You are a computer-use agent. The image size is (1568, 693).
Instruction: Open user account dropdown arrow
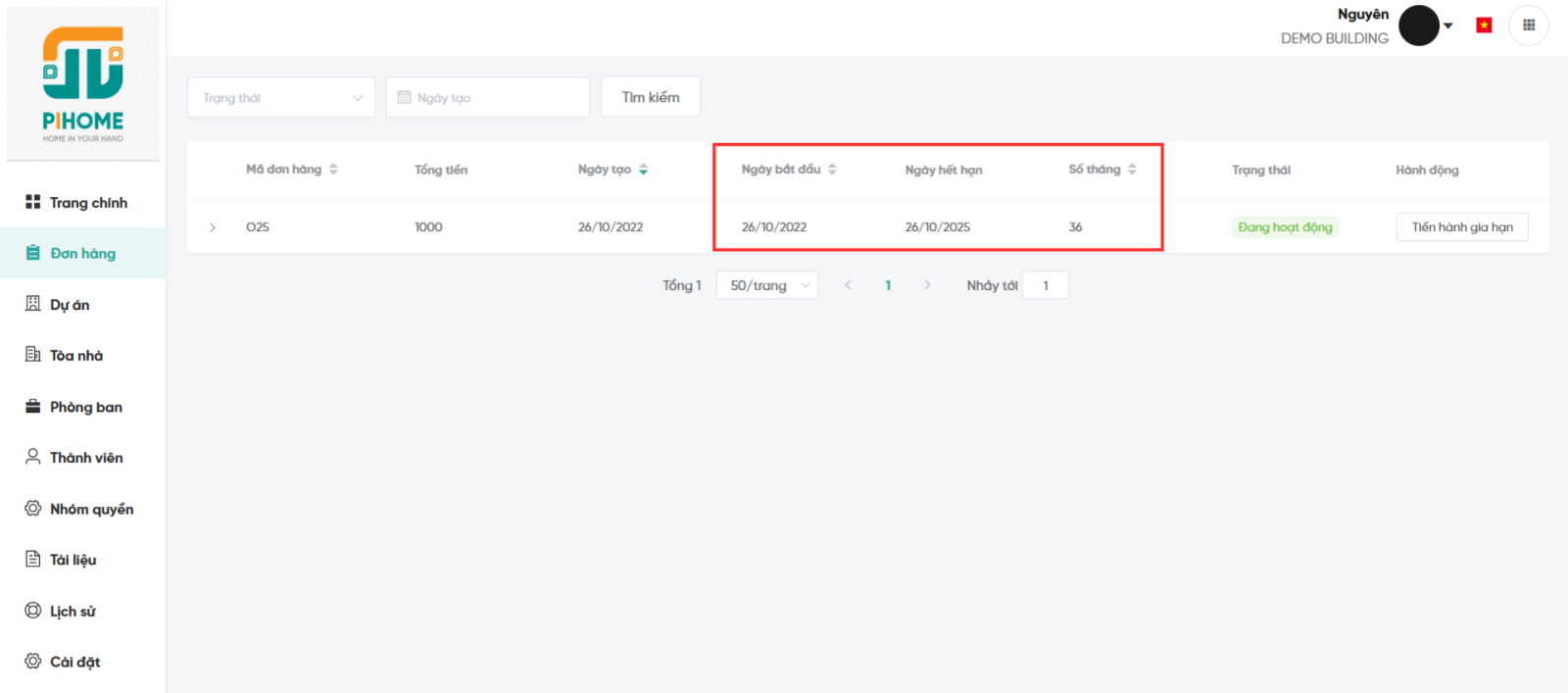click(x=1448, y=26)
